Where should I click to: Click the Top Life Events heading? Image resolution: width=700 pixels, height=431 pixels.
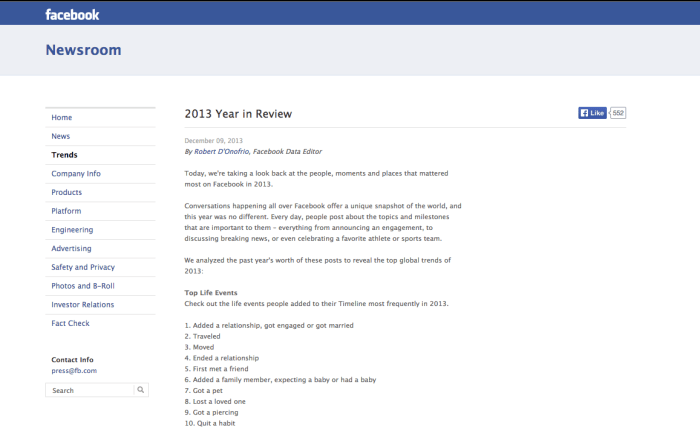coord(211,293)
